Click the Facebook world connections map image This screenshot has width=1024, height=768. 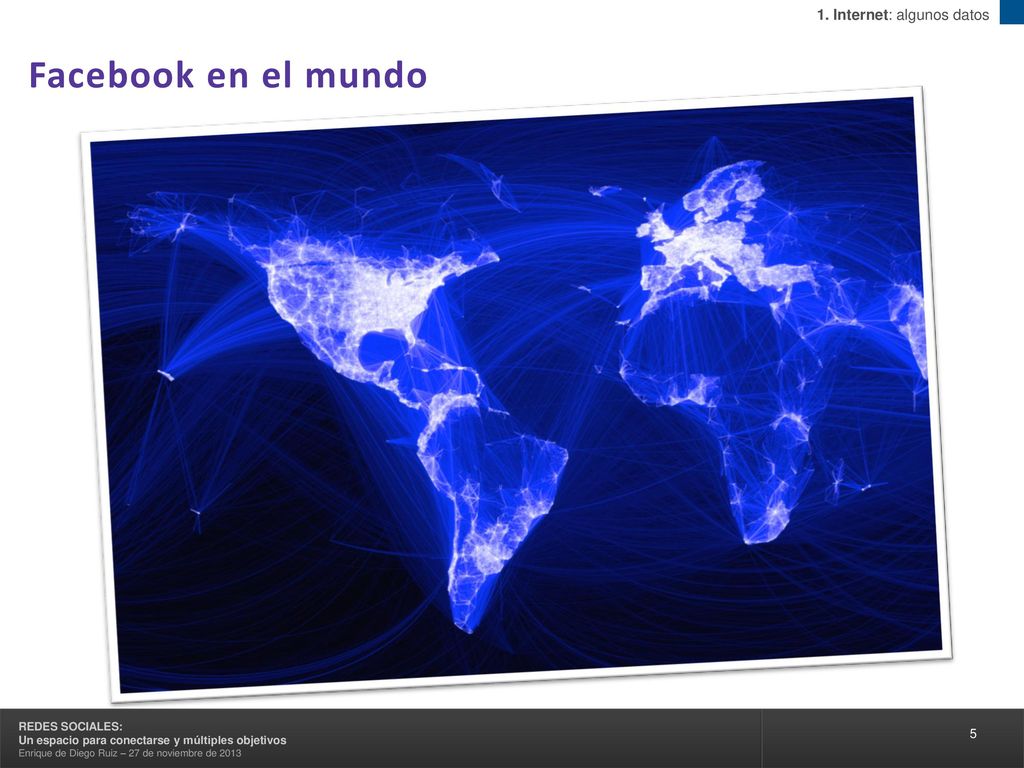tap(516, 394)
